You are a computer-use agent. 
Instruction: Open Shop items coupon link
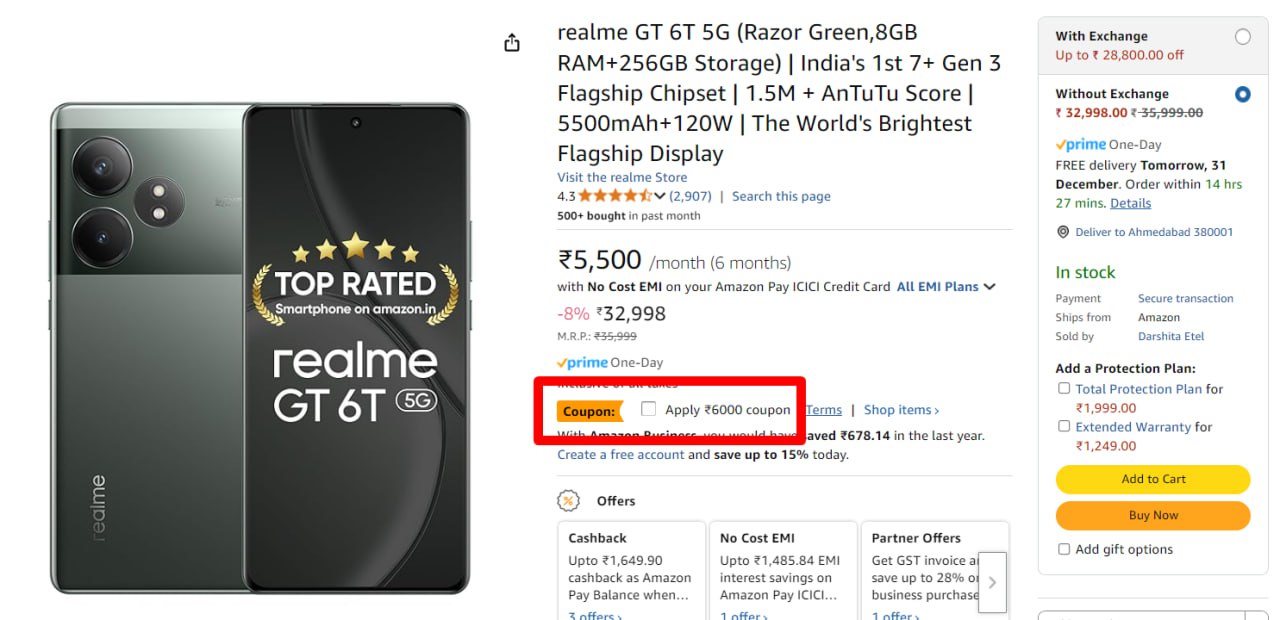900,410
